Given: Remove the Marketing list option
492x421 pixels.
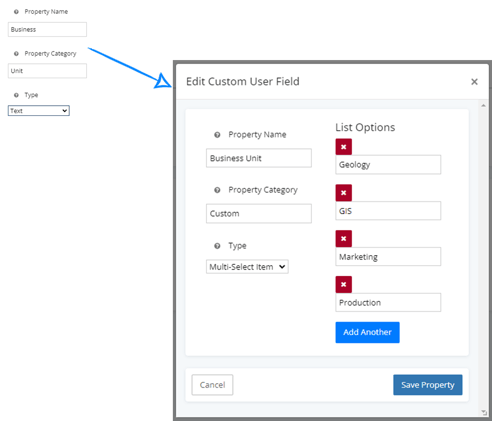Looking at the screenshot, I should pos(344,239).
